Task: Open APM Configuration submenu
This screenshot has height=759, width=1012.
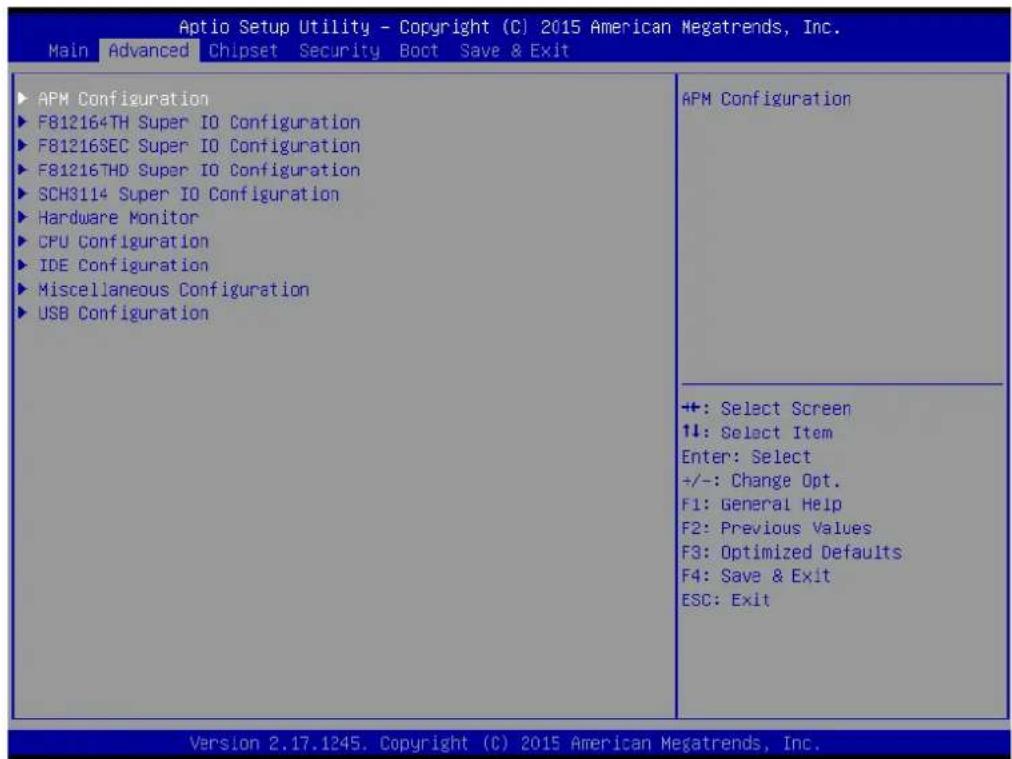Action: (x=123, y=99)
